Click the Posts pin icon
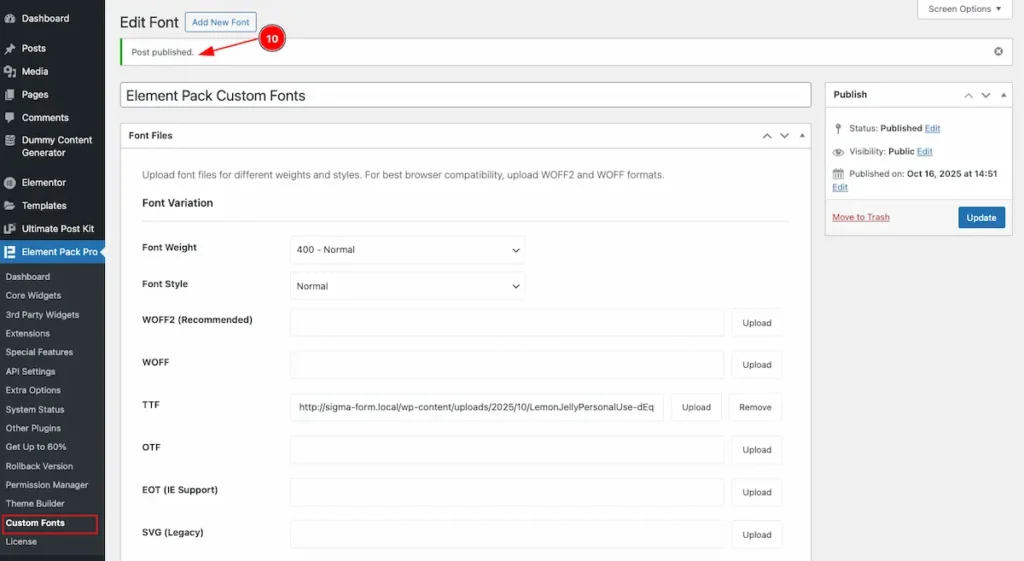1024x561 pixels. (10, 48)
